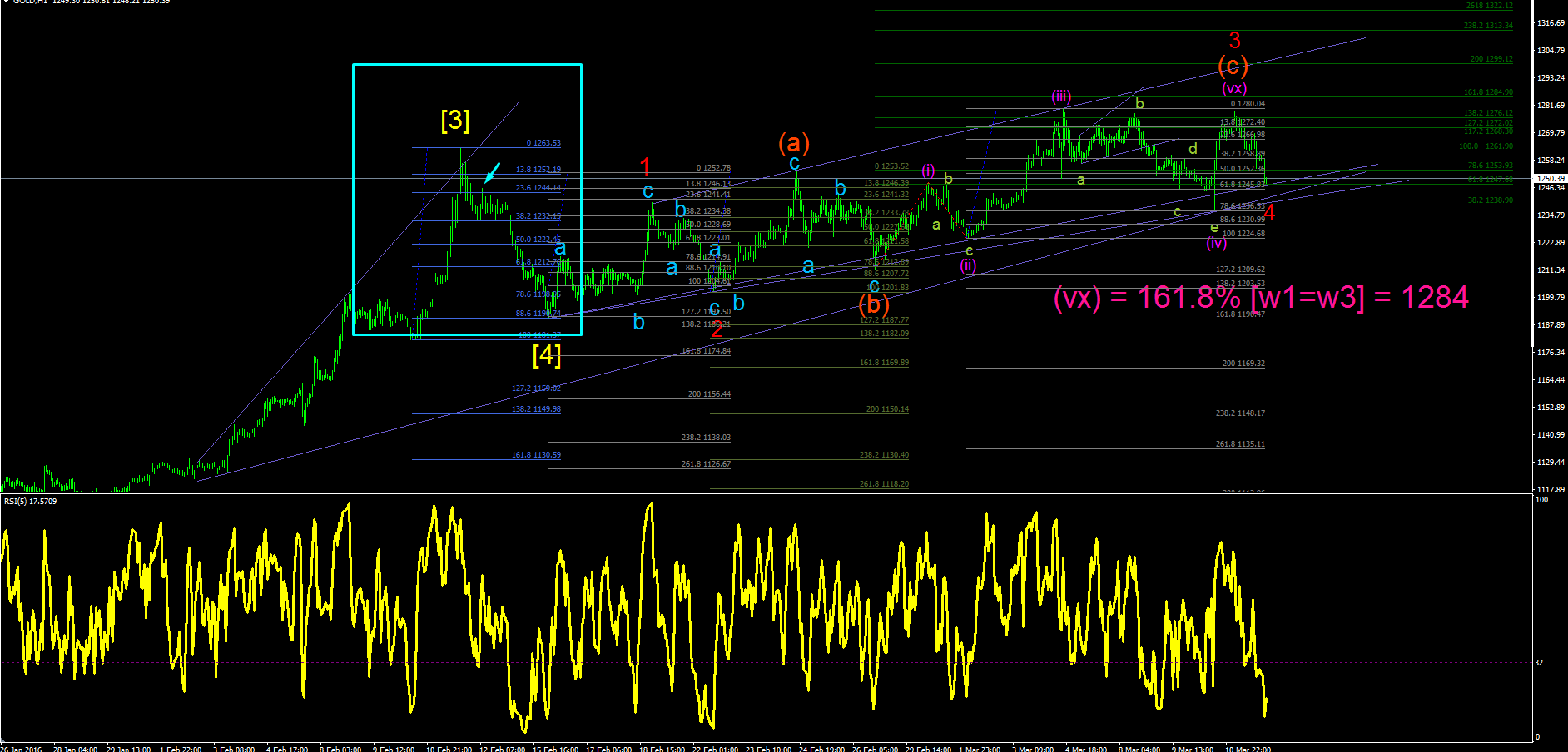Screen dimensions: 1568x752
Task: Click the purple (vx) wave label
Action: point(1234,88)
